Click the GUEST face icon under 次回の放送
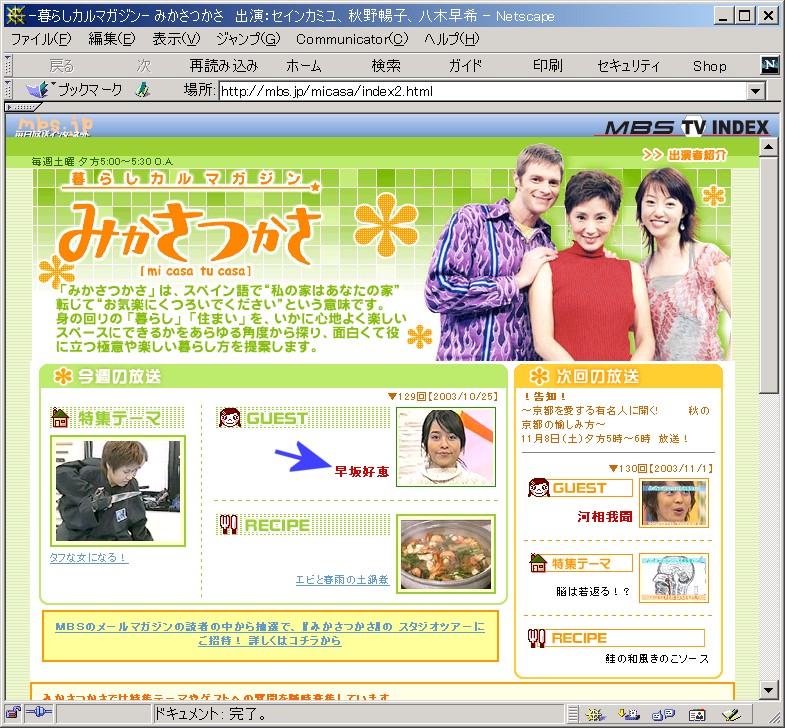 click(x=539, y=487)
